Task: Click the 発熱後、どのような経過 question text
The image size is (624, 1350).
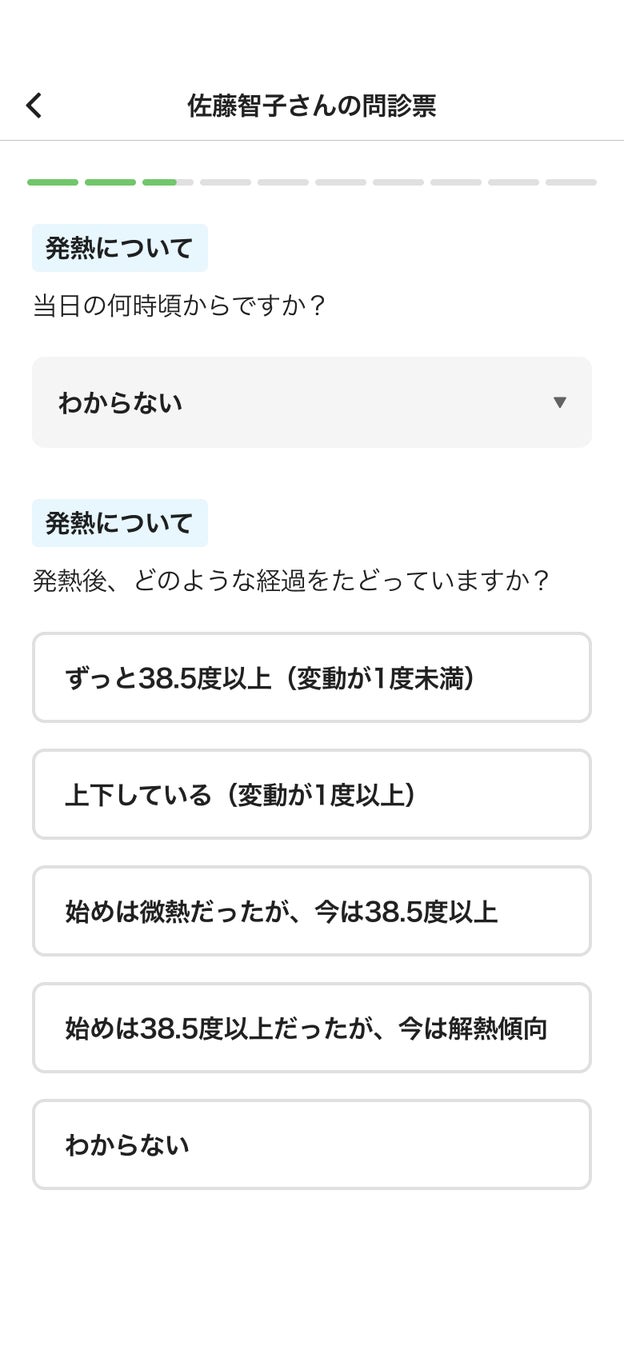Action: 291,580
